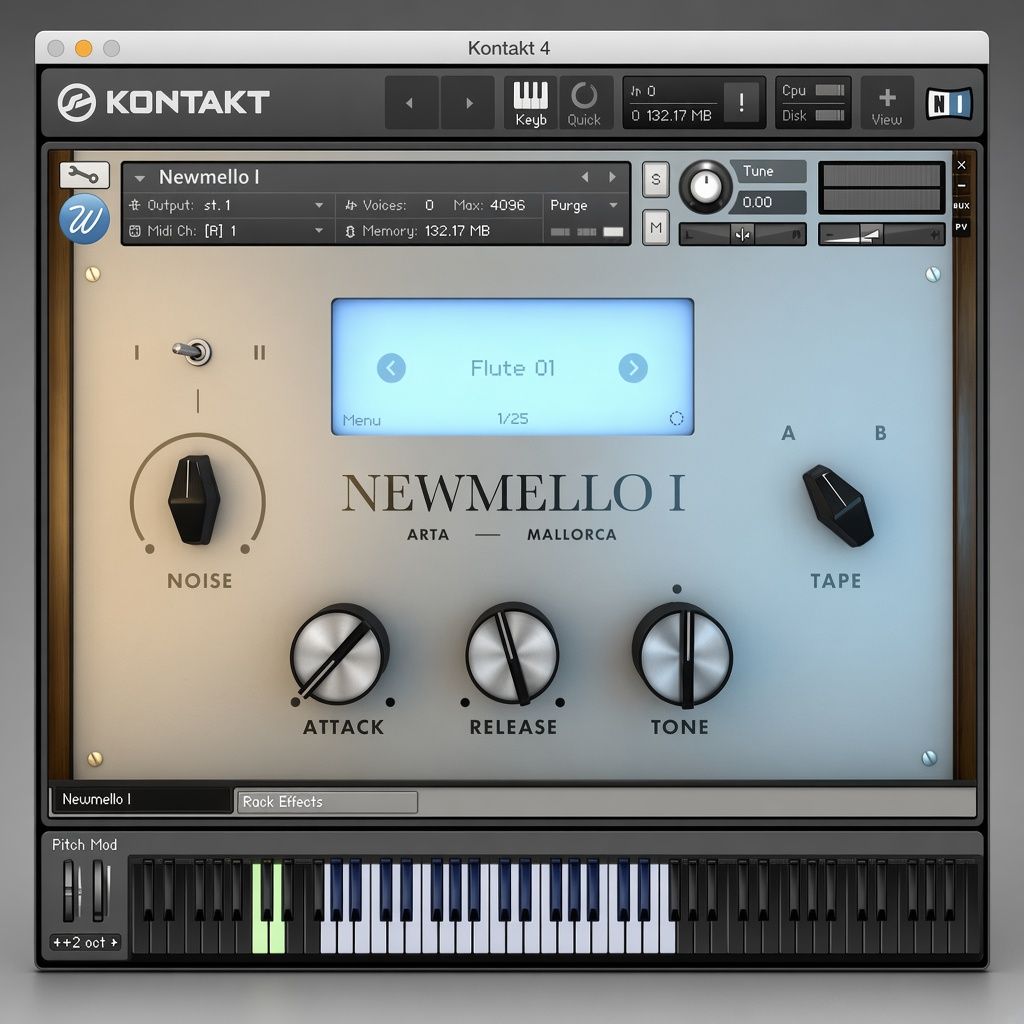1024x1024 pixels.
Task: Toggle the Keyb on-screen keyboard button
Action: click(x=530, y=103)
